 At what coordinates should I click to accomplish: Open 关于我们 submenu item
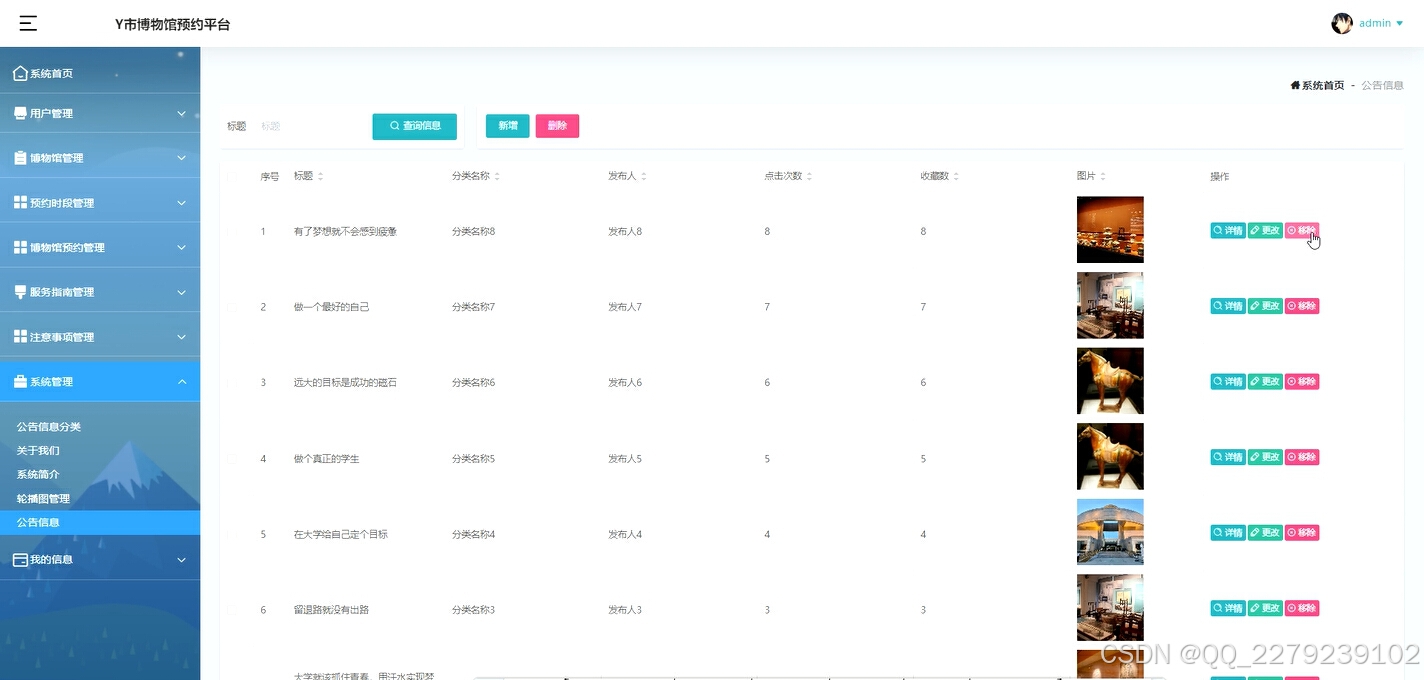tap(38, 451)
